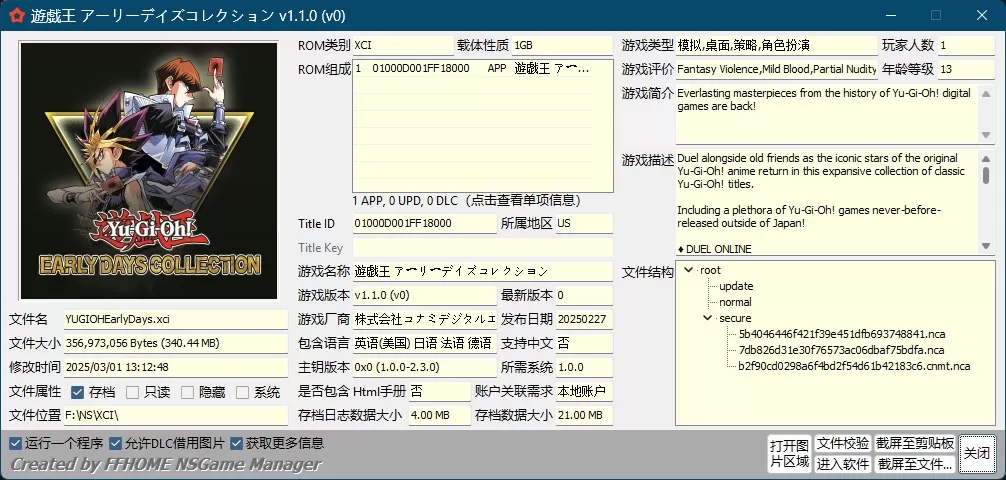This screenshot has width=1006, height=480.
Task: Click the red app icon in title bar
Action: tap(14, 15)
